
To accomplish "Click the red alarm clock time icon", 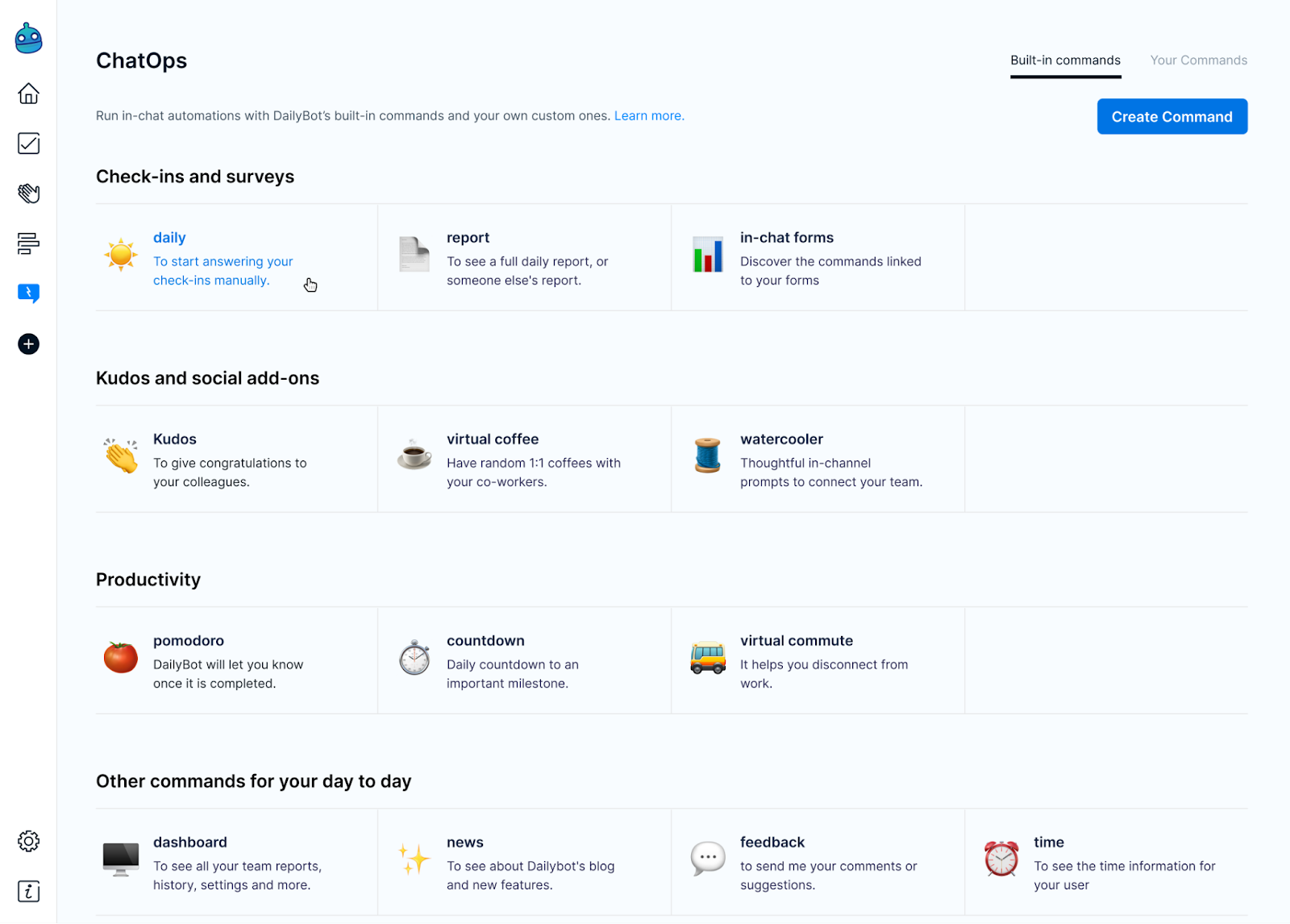I will click(x=1001, y=859).
